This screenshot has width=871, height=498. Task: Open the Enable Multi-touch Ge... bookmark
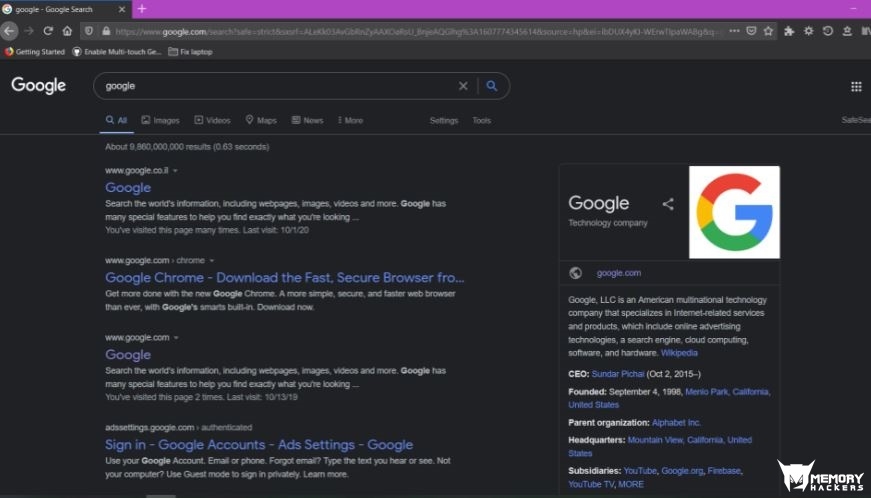tap(117, 52)
